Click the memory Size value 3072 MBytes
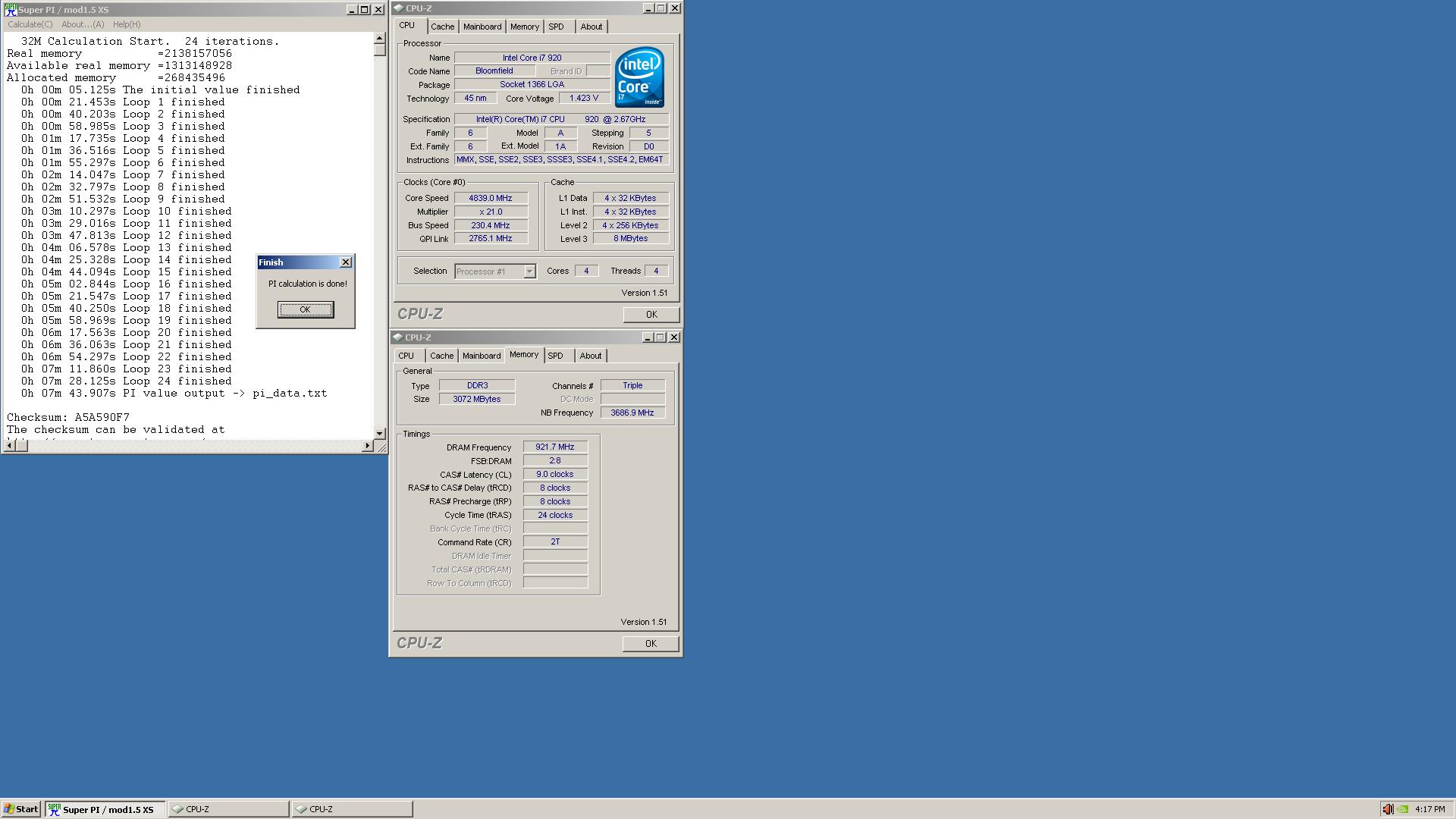Viewport: 1456px width, 819px height. tap(477, 399)
